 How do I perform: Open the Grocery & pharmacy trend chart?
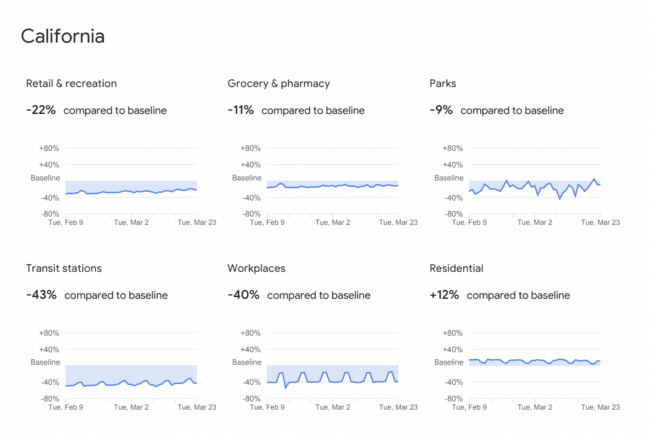click(x=332, y=181)
